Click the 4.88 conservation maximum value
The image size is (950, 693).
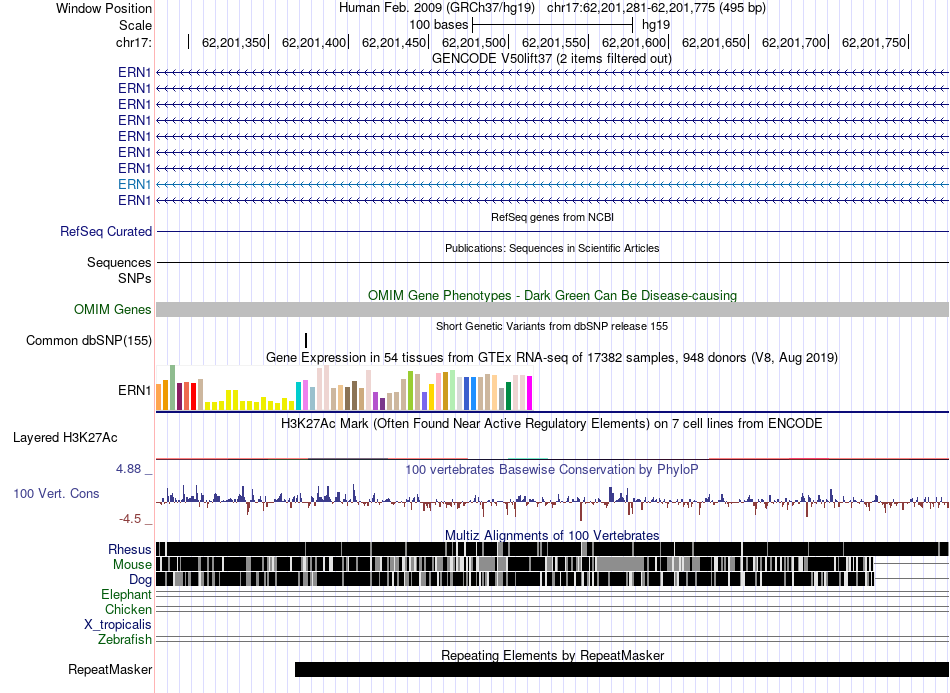(x=128, y=469)
